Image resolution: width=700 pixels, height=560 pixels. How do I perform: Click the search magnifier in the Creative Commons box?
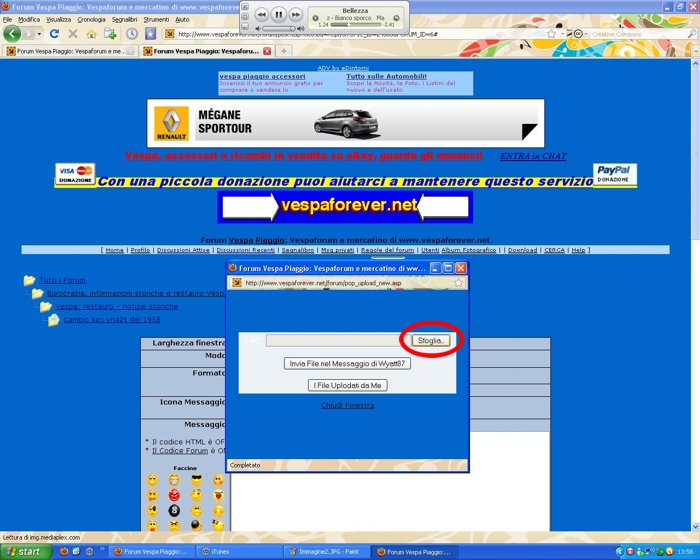pos(692,34)
